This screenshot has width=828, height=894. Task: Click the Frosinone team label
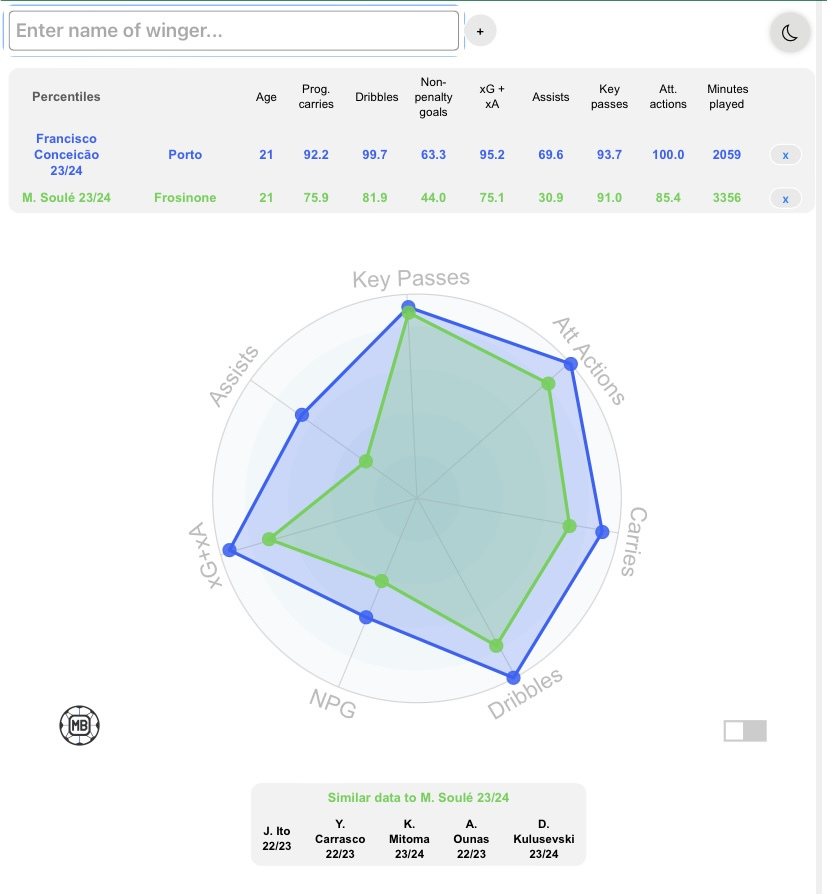click(185, 198)
